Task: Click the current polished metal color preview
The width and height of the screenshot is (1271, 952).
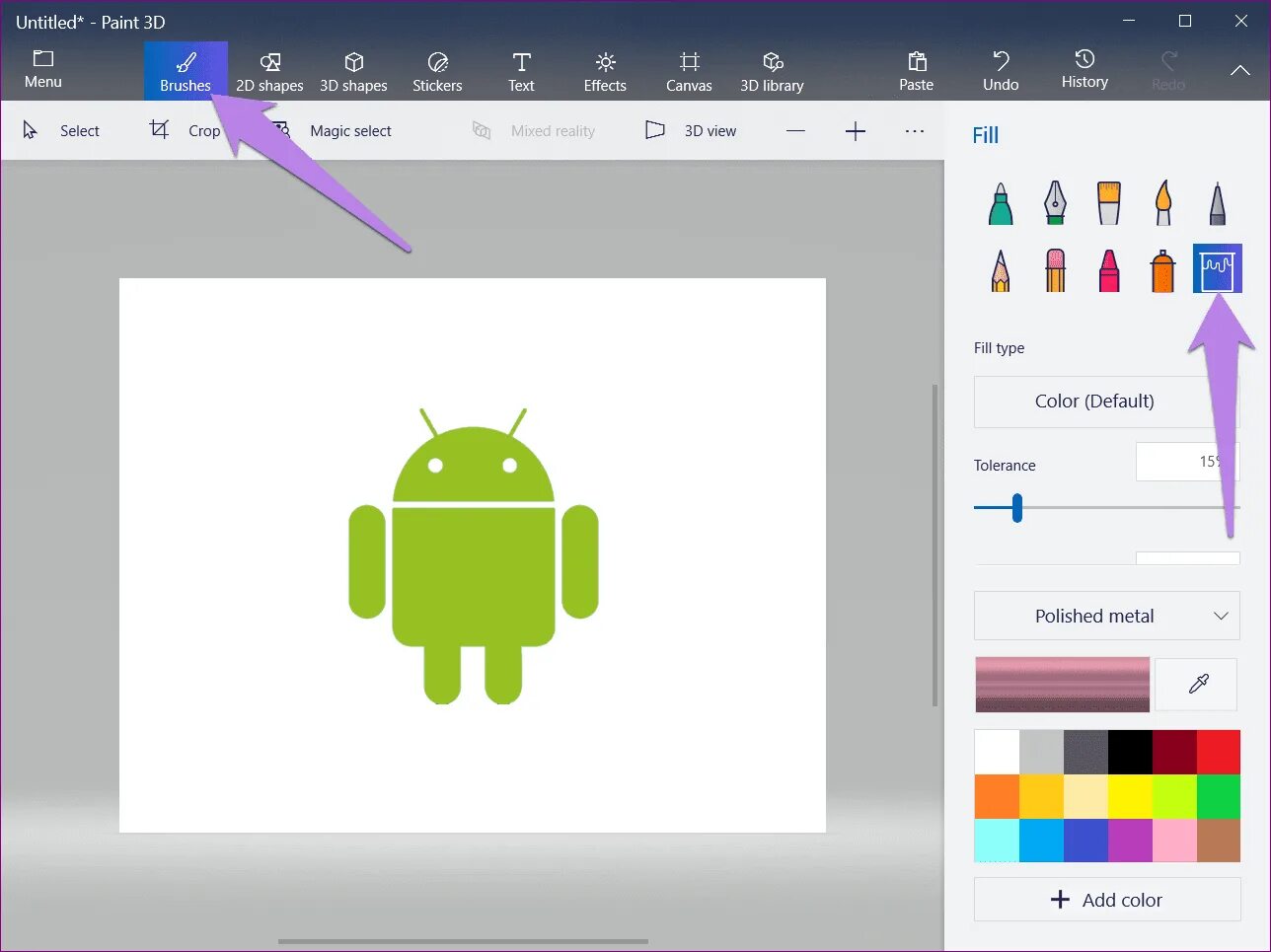Action: point(1062,685)
